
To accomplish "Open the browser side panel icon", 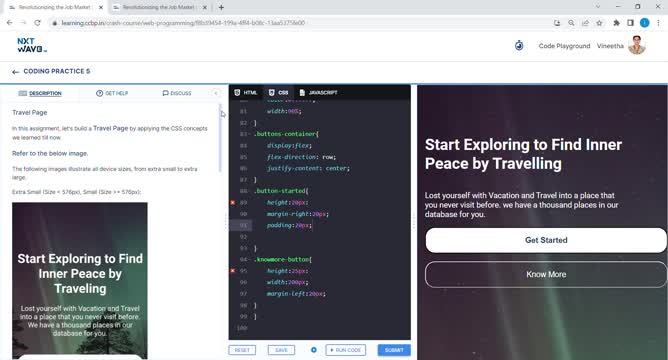I will [x=631, y=23].
